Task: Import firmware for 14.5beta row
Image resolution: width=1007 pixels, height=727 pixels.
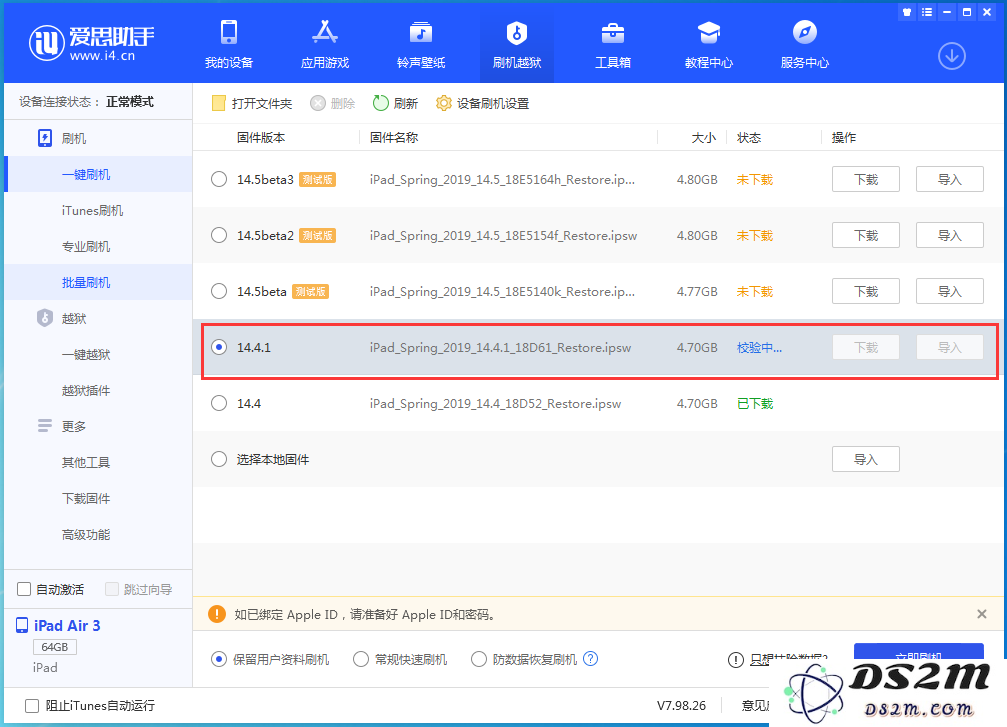Action: pos(949,291)
